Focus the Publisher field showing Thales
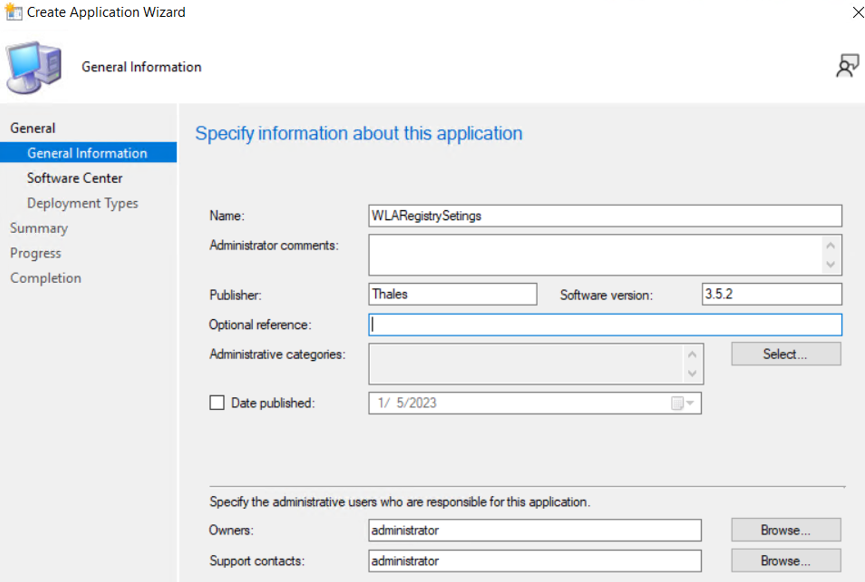This screenshot has width=865, height=582. click(453, 294)
